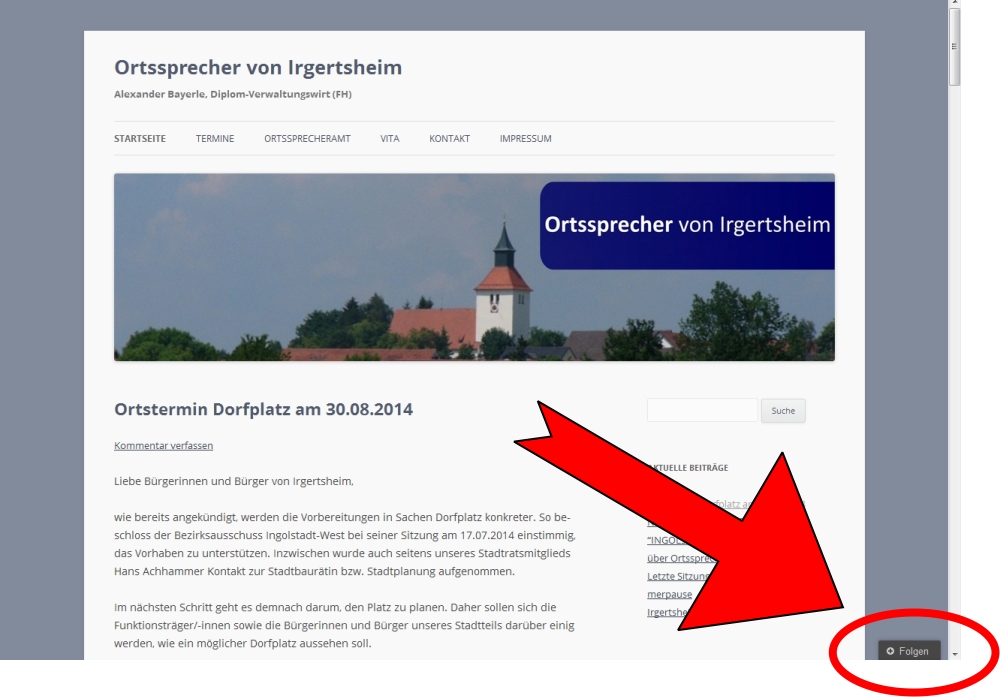Image resolution: width=1000 pixels, height=697 pixels.
Task: Select VITA from the navigation menu
Action: click(389, 139)
